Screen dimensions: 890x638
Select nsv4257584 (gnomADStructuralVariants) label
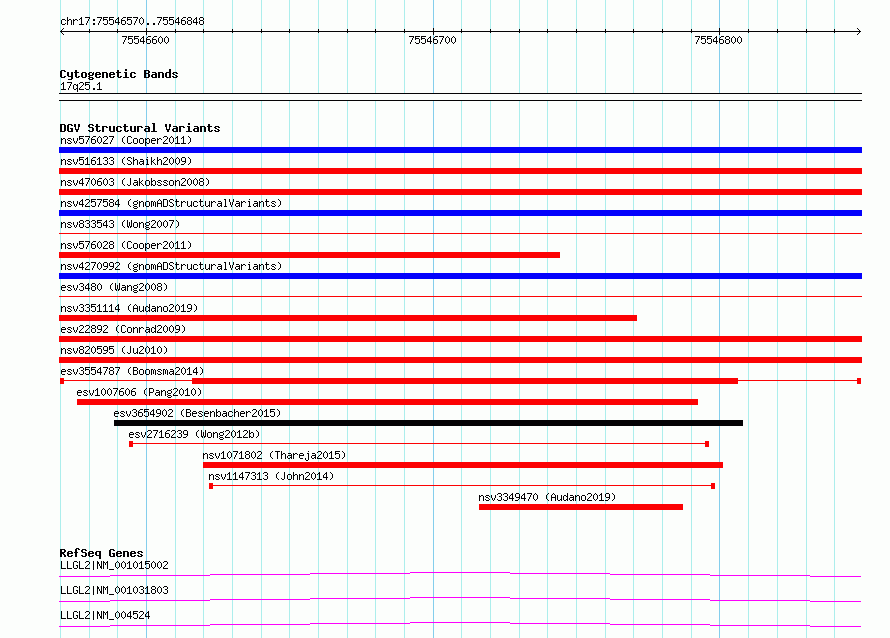tap(171, 203)
